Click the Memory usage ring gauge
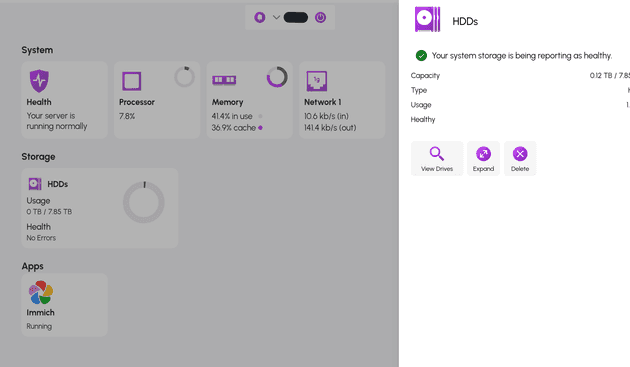Viewport: 630px width, 367px height. [277, 77]
